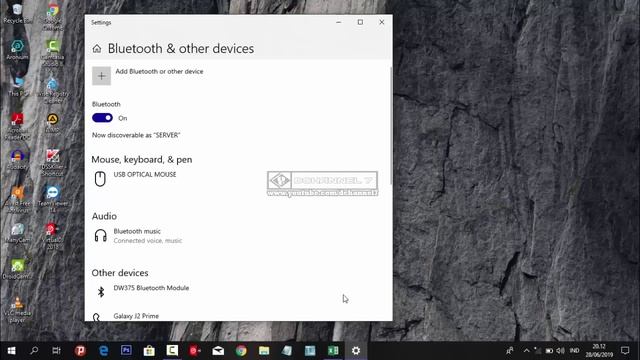Click the taskbar clock and date
Image resolution: width=640 pixels, height=360 pixels.
click(x=599, y=351)
